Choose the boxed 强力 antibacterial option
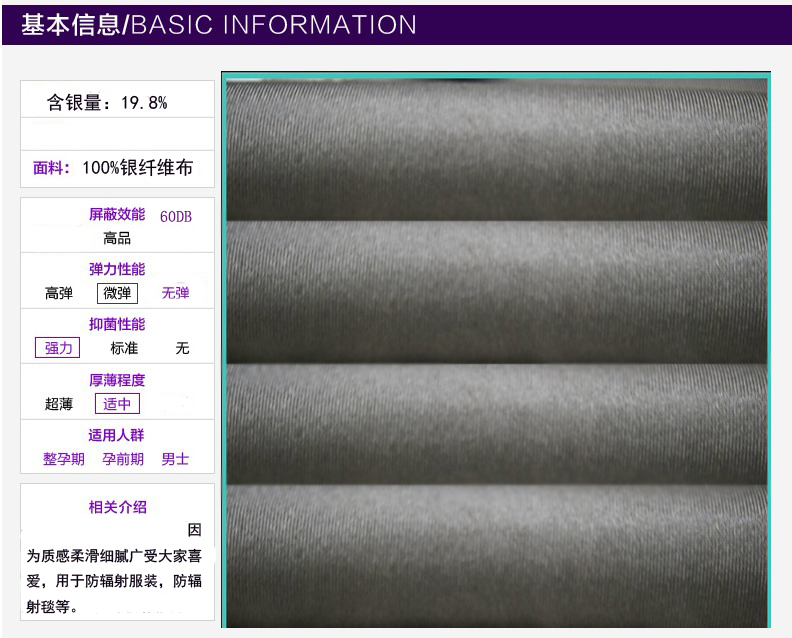 [58, 348]
